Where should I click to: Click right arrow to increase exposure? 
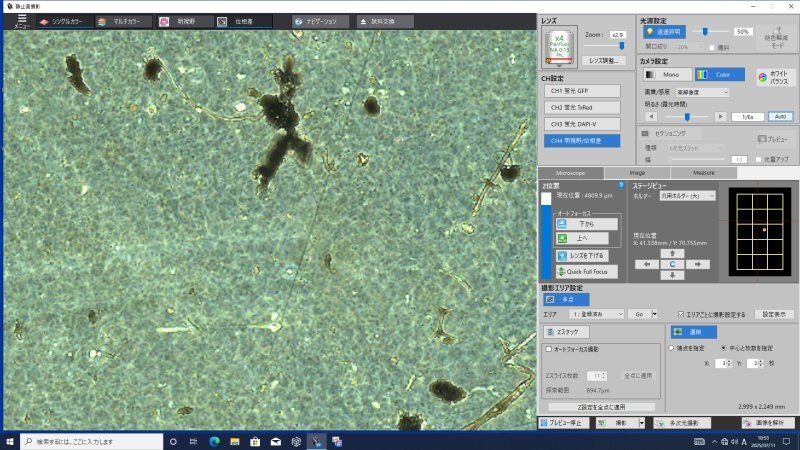tap(720, 117)
